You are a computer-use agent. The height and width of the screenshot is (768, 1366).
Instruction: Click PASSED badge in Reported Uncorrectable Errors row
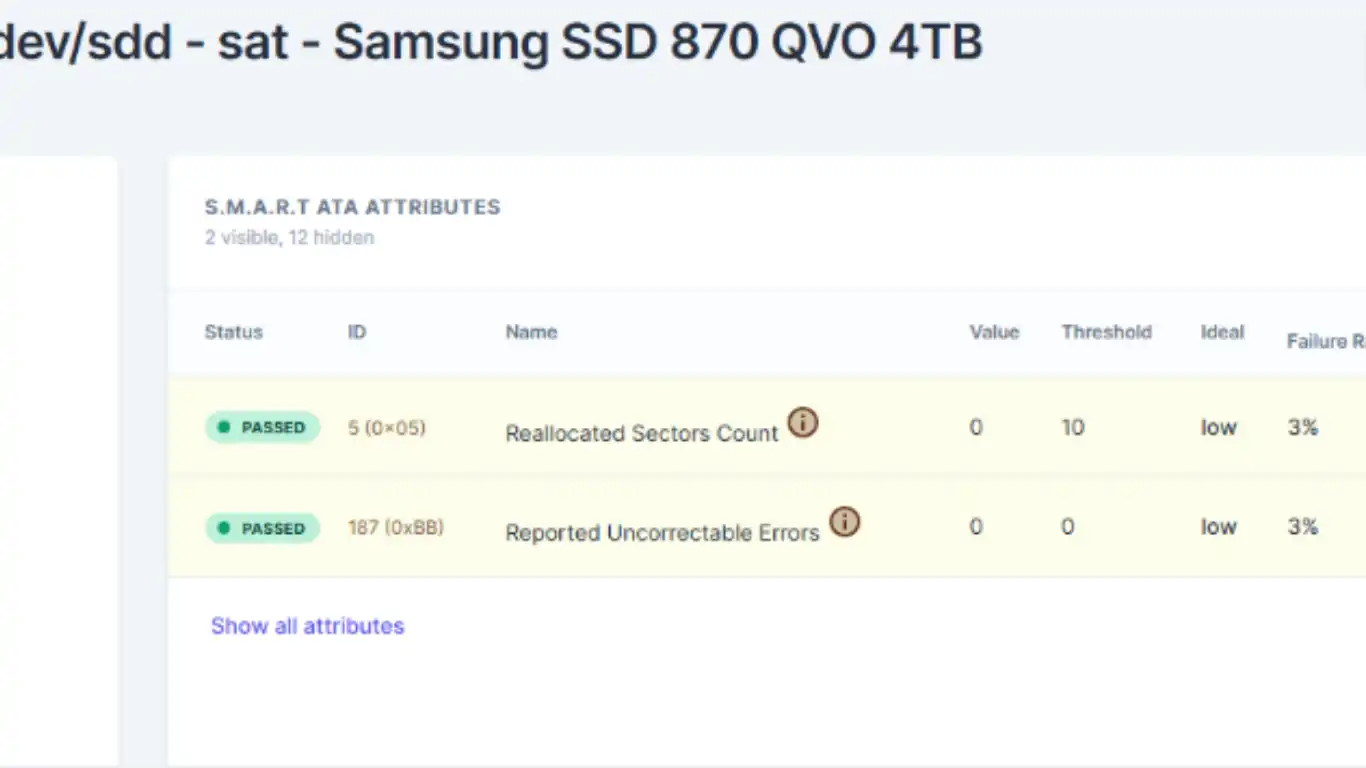(262, 528)
